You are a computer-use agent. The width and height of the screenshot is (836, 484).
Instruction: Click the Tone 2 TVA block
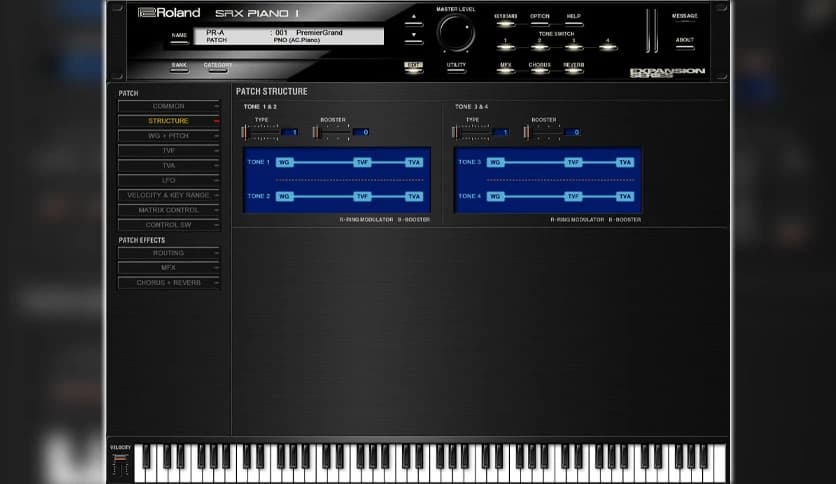coord(414,197)
